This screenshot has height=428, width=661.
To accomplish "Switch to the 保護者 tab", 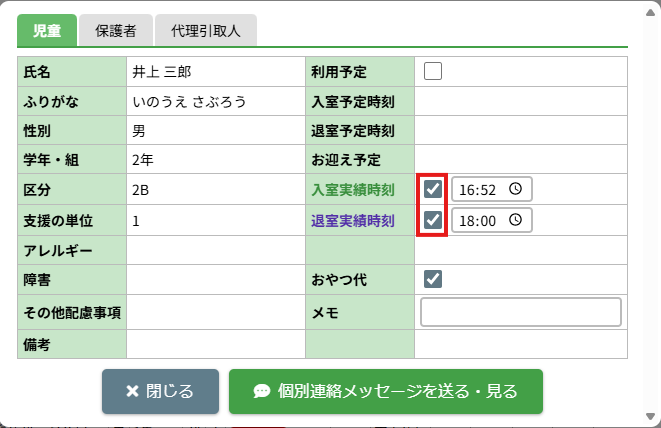I will tap(116, 31).
